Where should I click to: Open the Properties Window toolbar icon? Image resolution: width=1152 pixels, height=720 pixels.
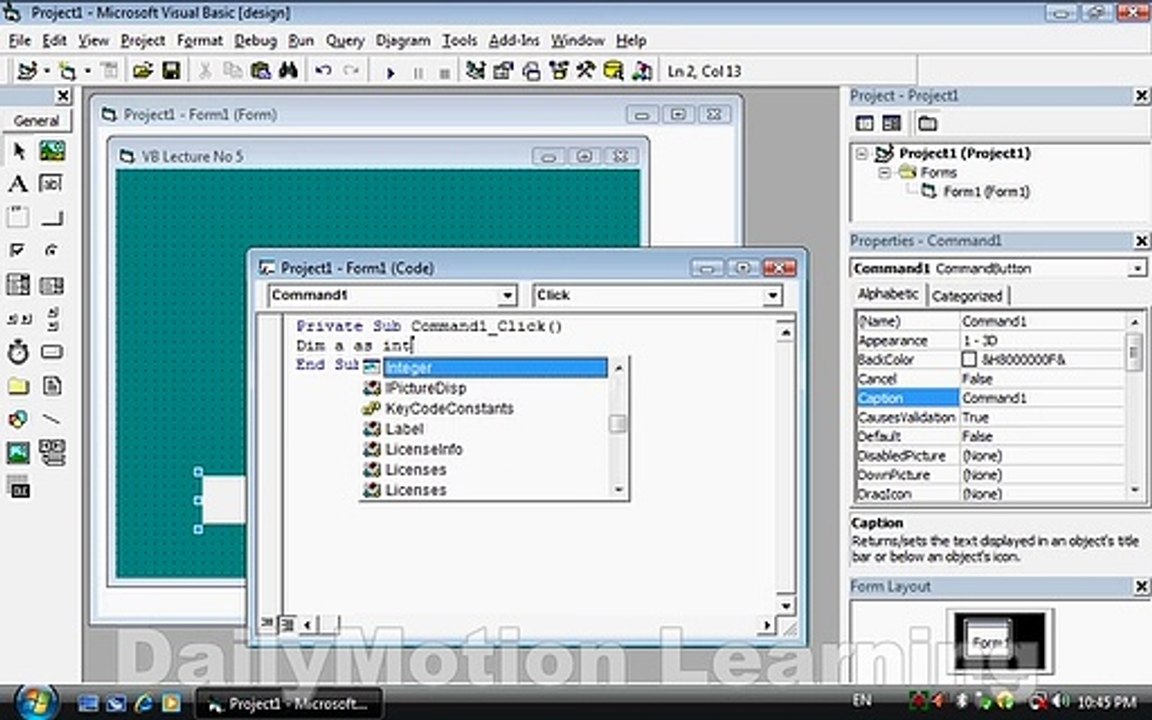click(x=503, y=71)
